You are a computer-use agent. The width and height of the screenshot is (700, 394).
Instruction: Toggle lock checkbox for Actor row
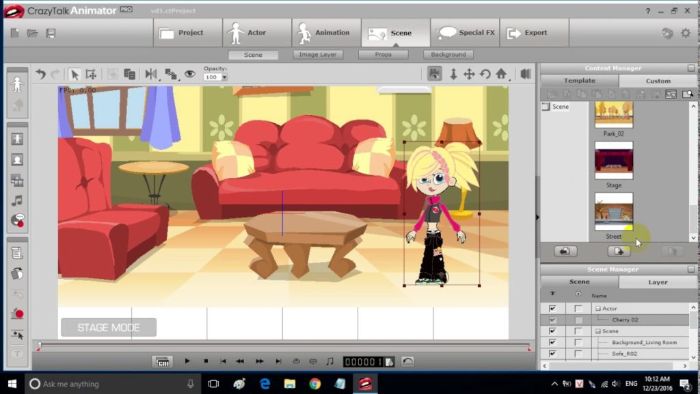click(578, 308)
